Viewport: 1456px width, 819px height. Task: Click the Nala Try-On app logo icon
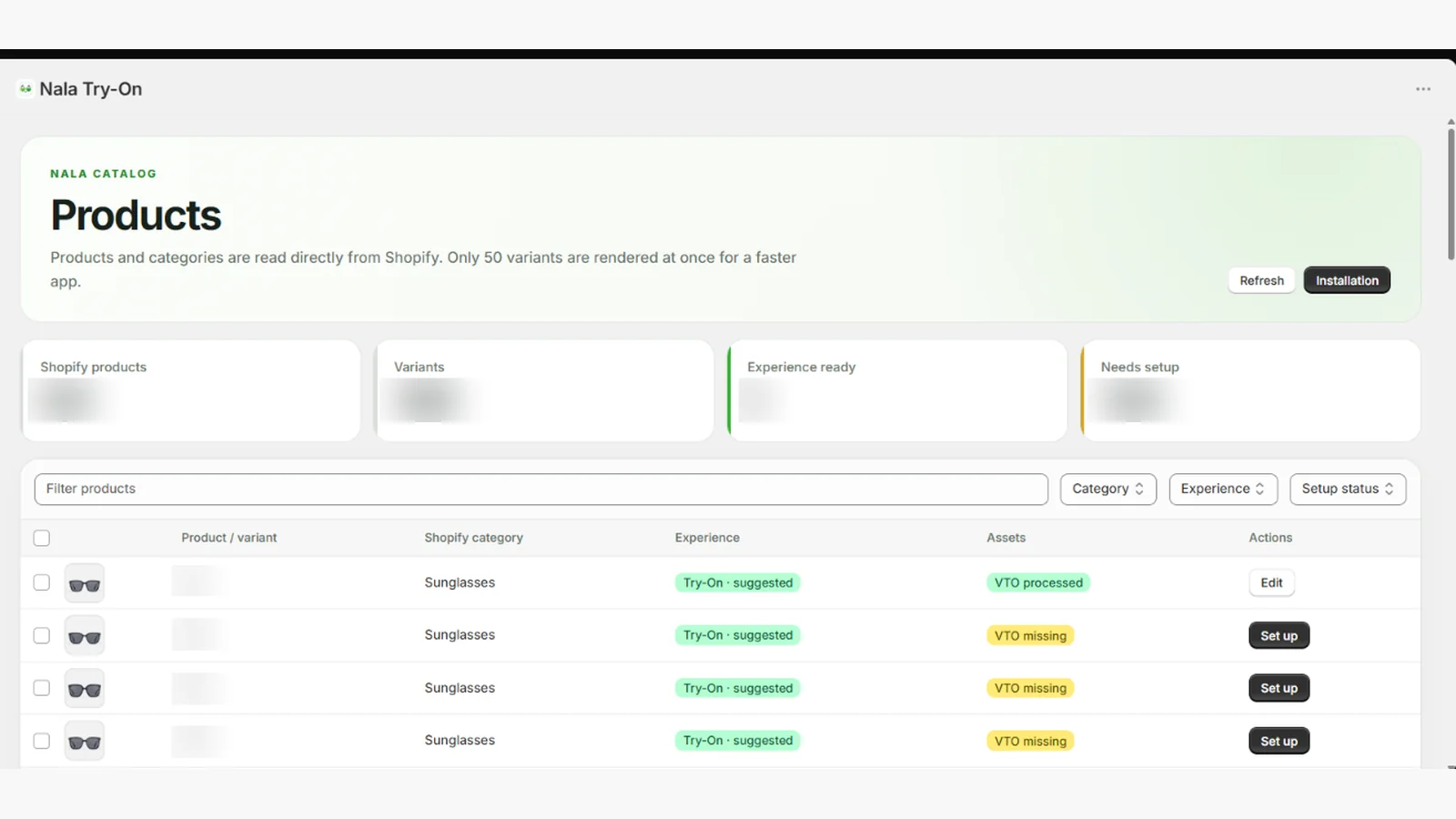(25, 89)
